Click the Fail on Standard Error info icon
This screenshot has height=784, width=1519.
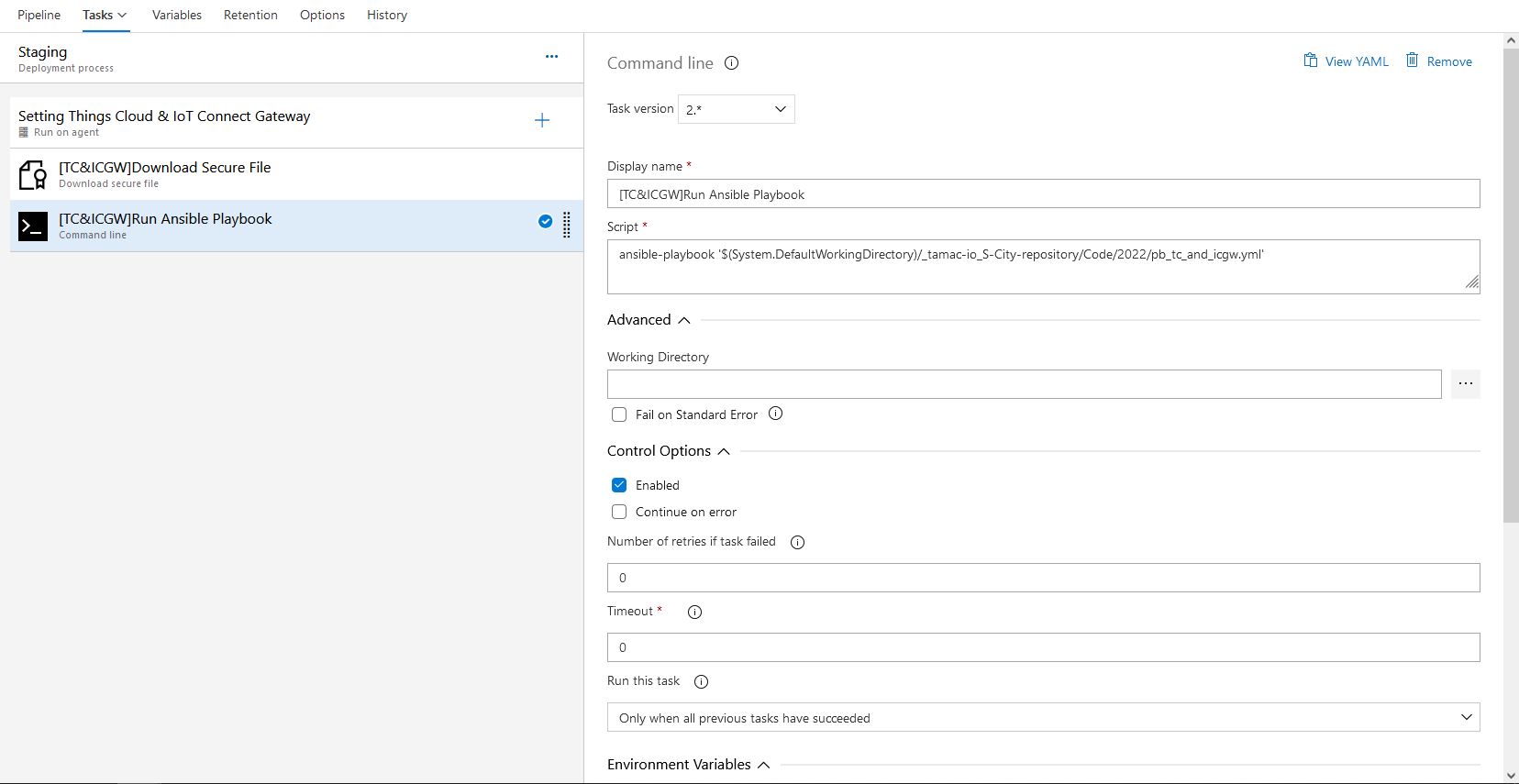click(x=775, y=414)
